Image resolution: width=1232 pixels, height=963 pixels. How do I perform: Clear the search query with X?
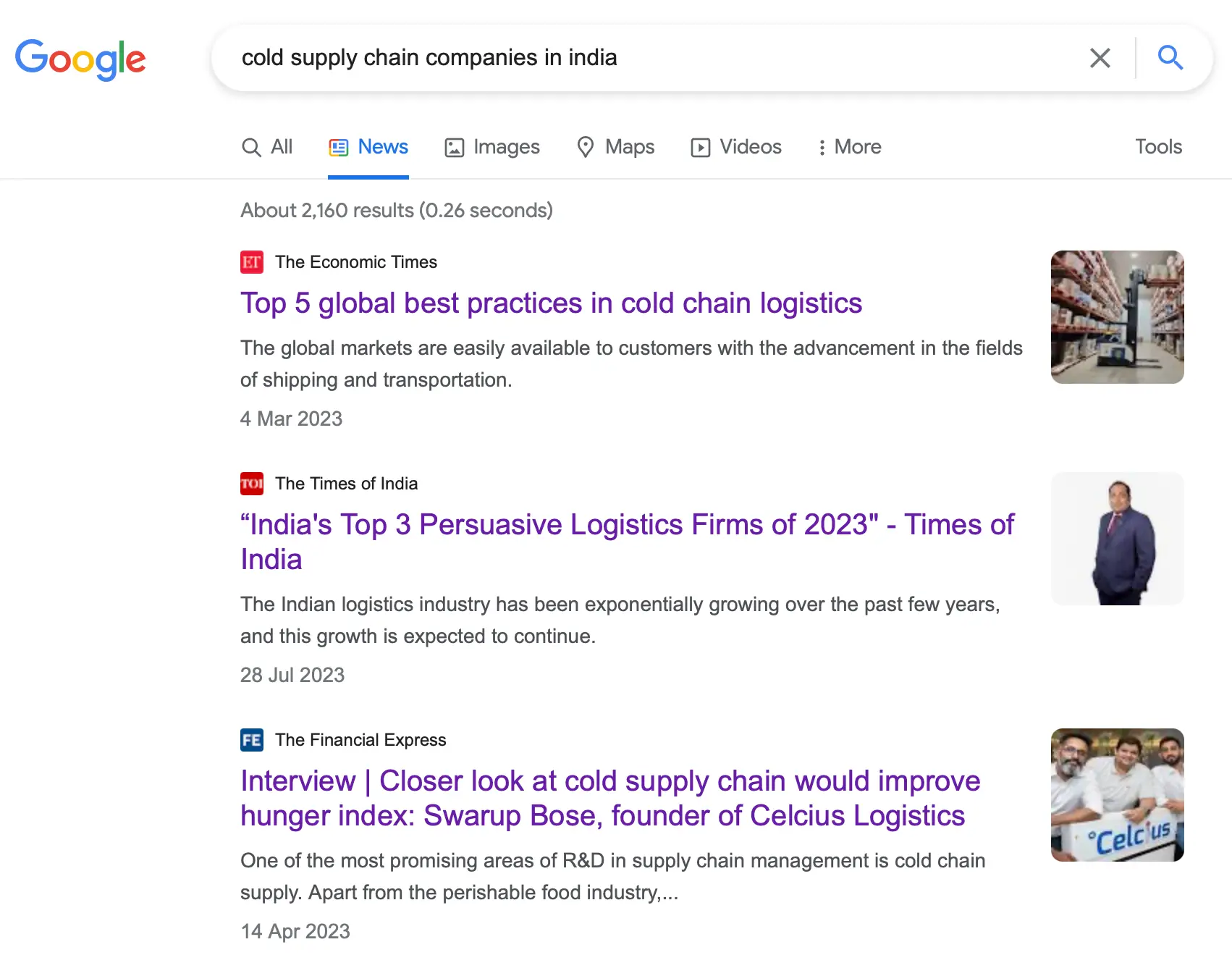[1100, 58]
